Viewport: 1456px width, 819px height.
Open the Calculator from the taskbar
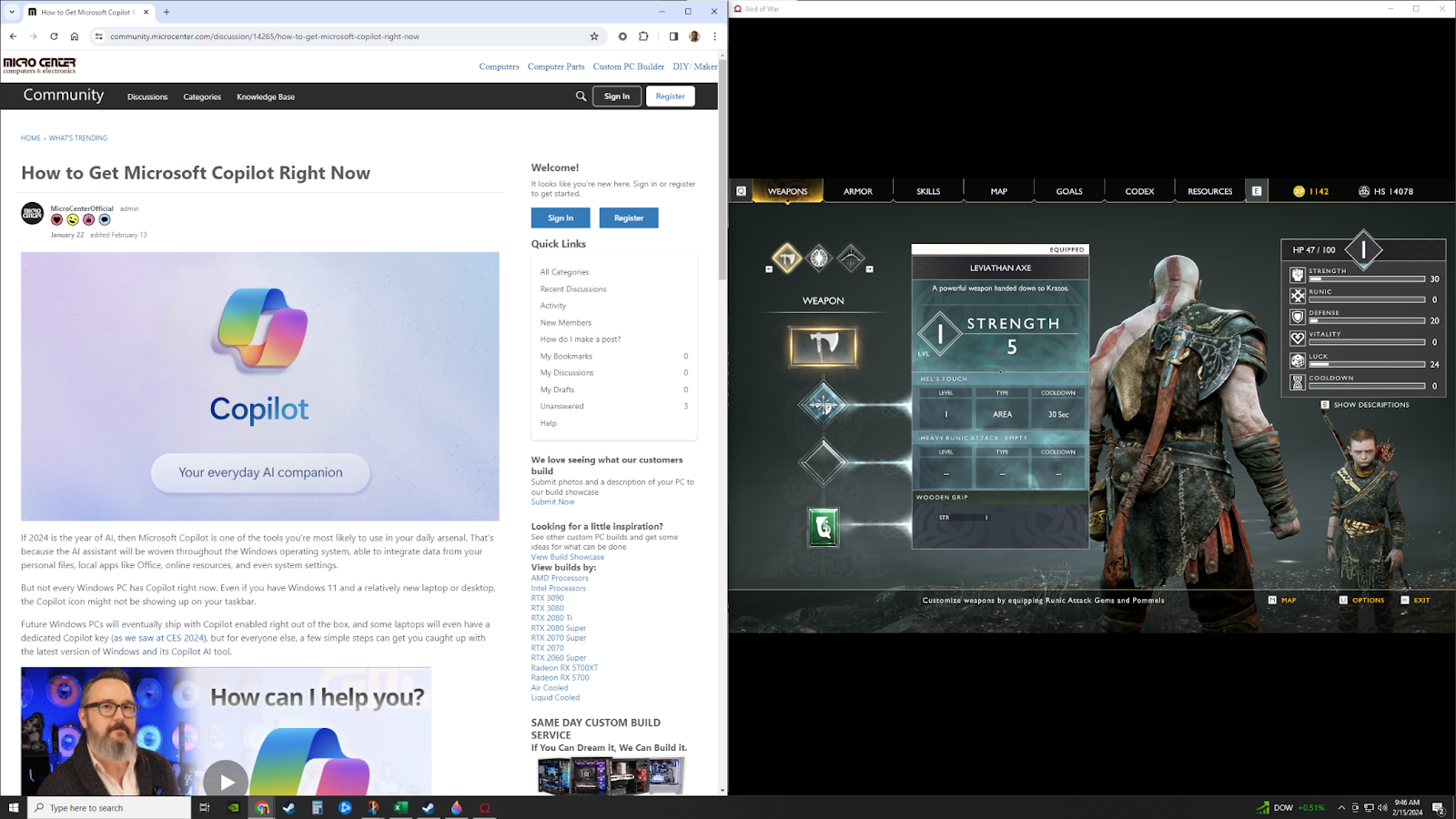point(317,807)
